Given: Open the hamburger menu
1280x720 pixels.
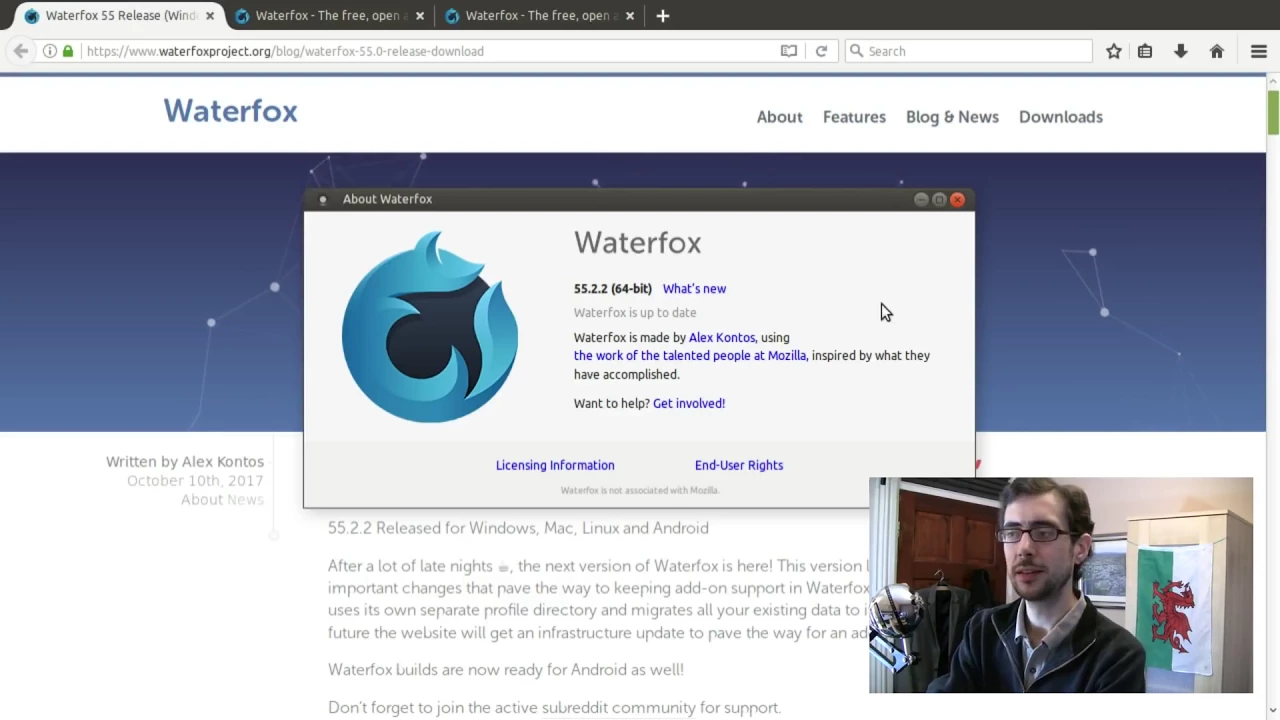Looking at the screenshot, I should (x=1259, y=51).
